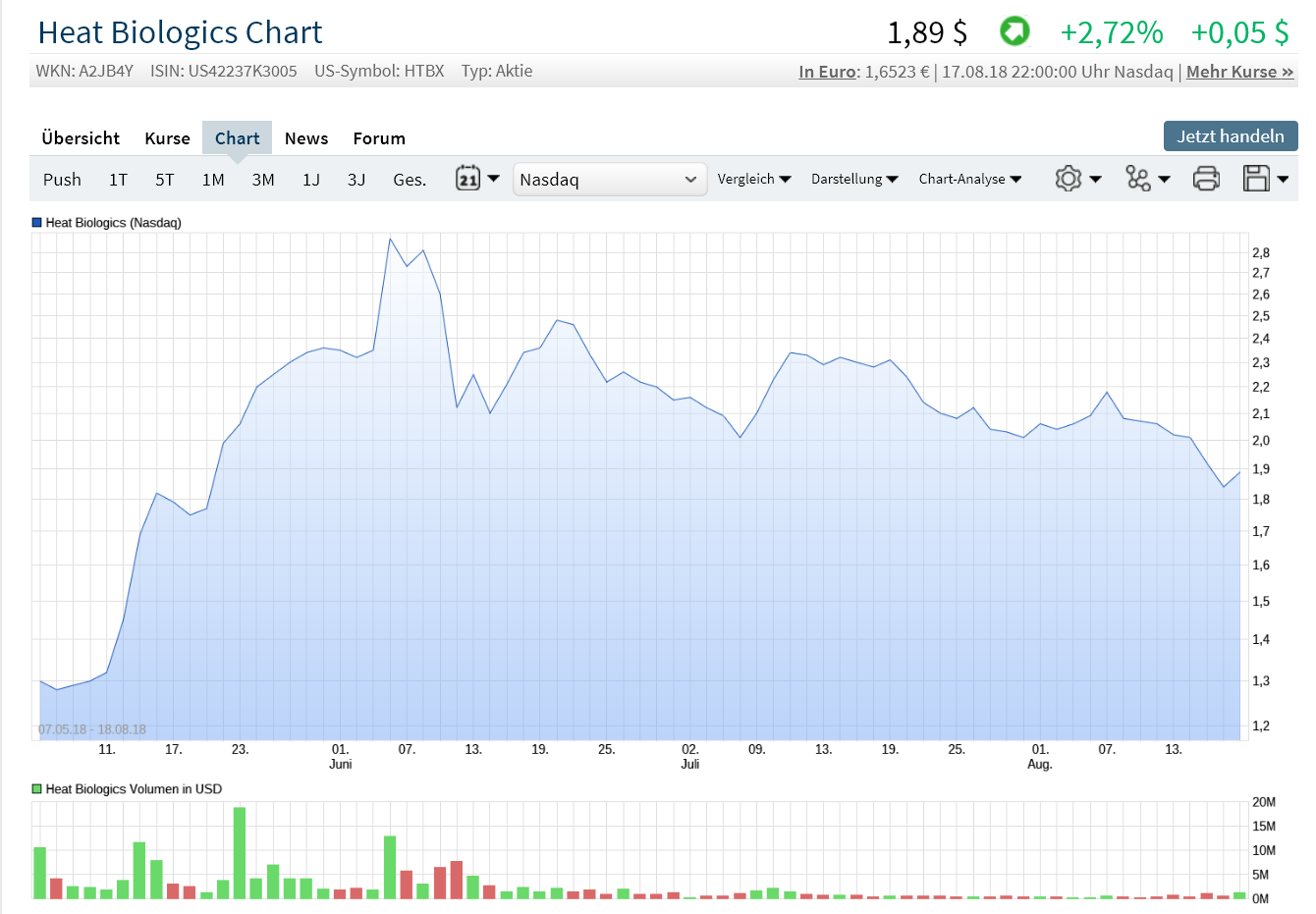The height and width of the screenshot is (914, 1316).
Task: Click the share chart icon
Action: (1139, 179)
